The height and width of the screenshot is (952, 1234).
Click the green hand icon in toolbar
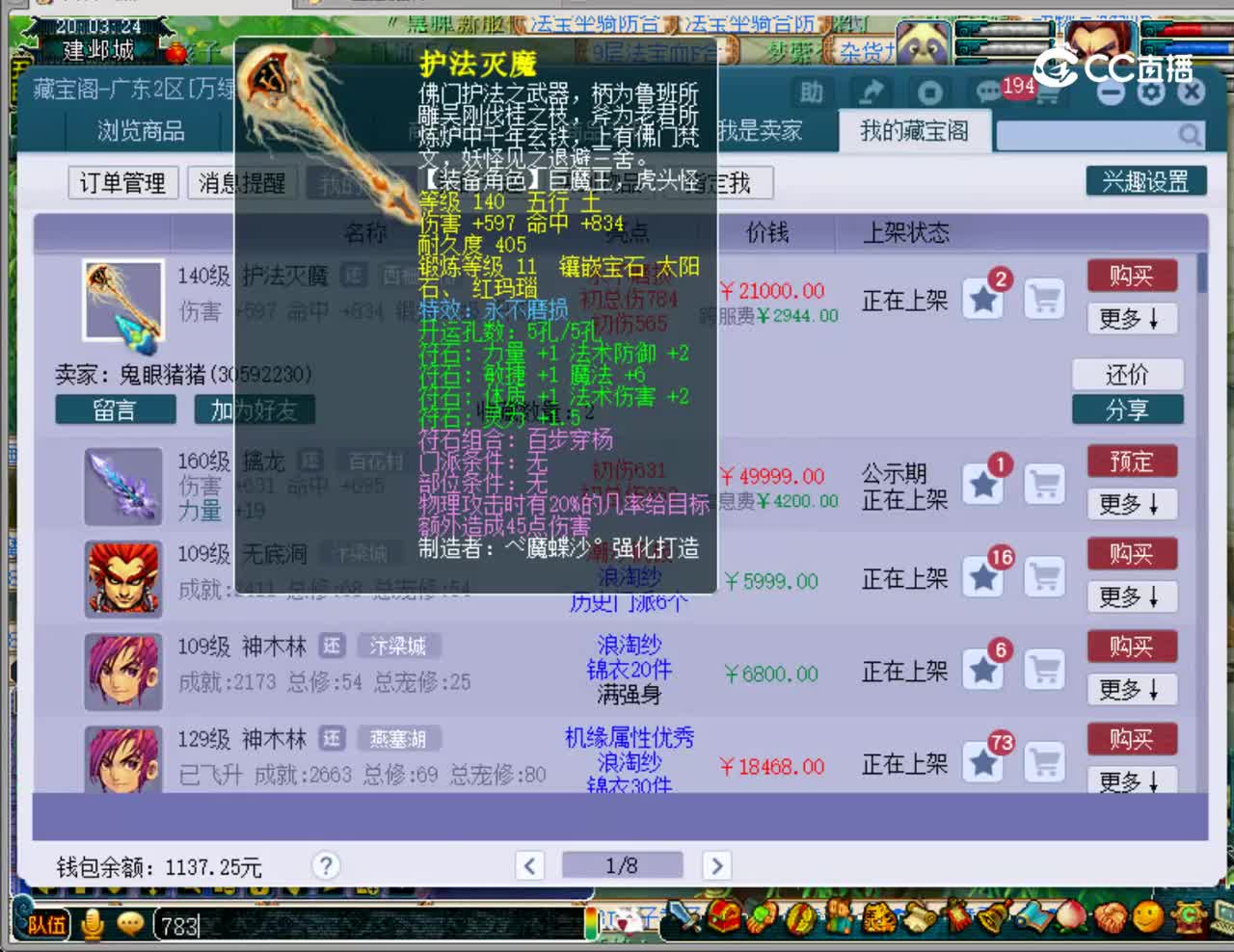click(x=762, y=915)
